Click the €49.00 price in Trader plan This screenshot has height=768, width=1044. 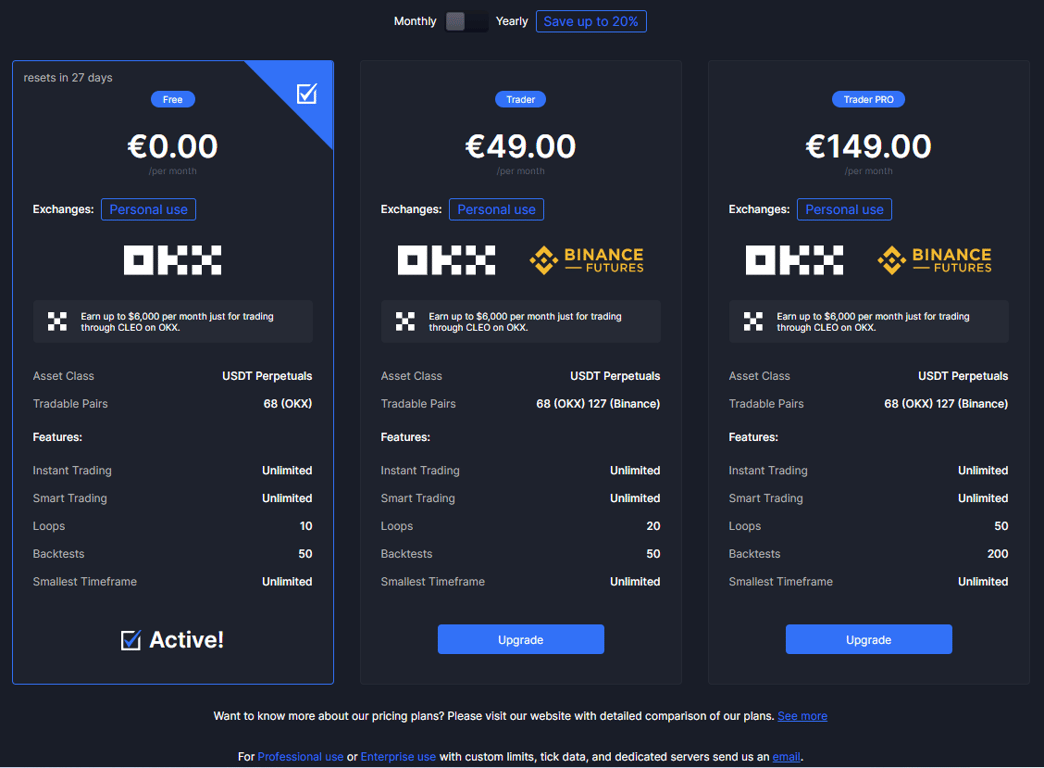pos(520,147)
